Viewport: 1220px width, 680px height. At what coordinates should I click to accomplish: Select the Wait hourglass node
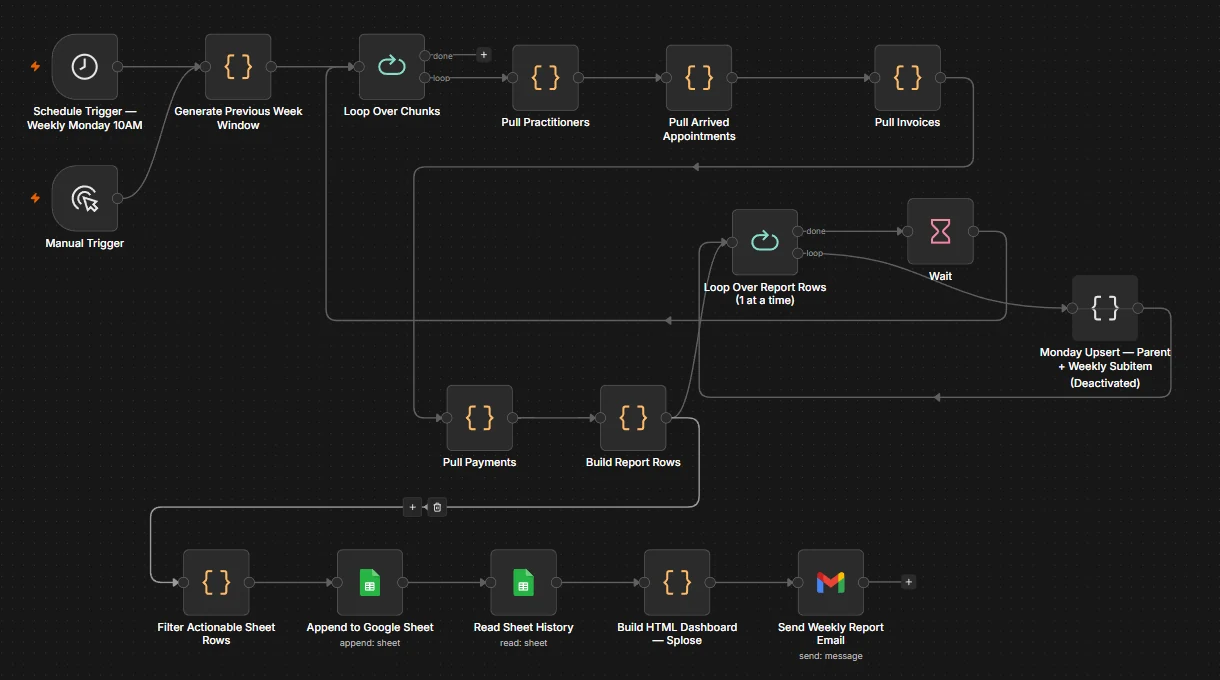940,232
